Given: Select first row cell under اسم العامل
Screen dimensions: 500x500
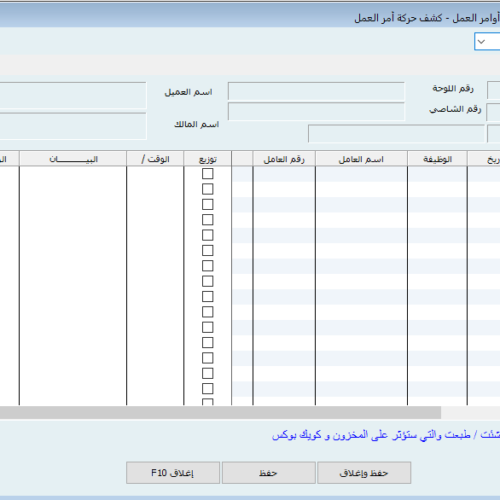Looking at the screenshot, I should [361, 174].
